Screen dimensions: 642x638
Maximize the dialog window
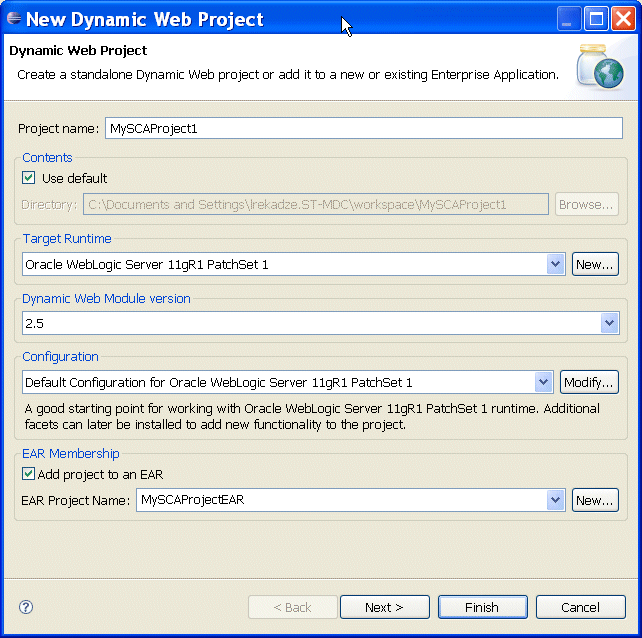click(x=596, y=18)
